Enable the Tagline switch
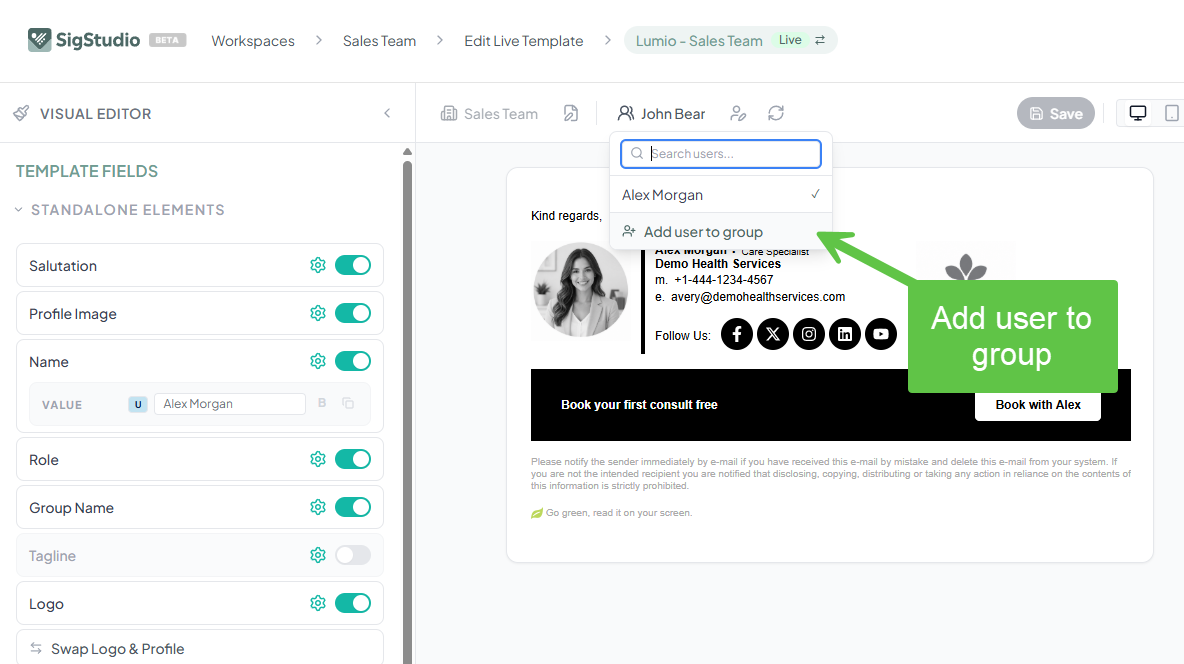The width and height of the screenshot is (1184, 664). click(353, 555)
